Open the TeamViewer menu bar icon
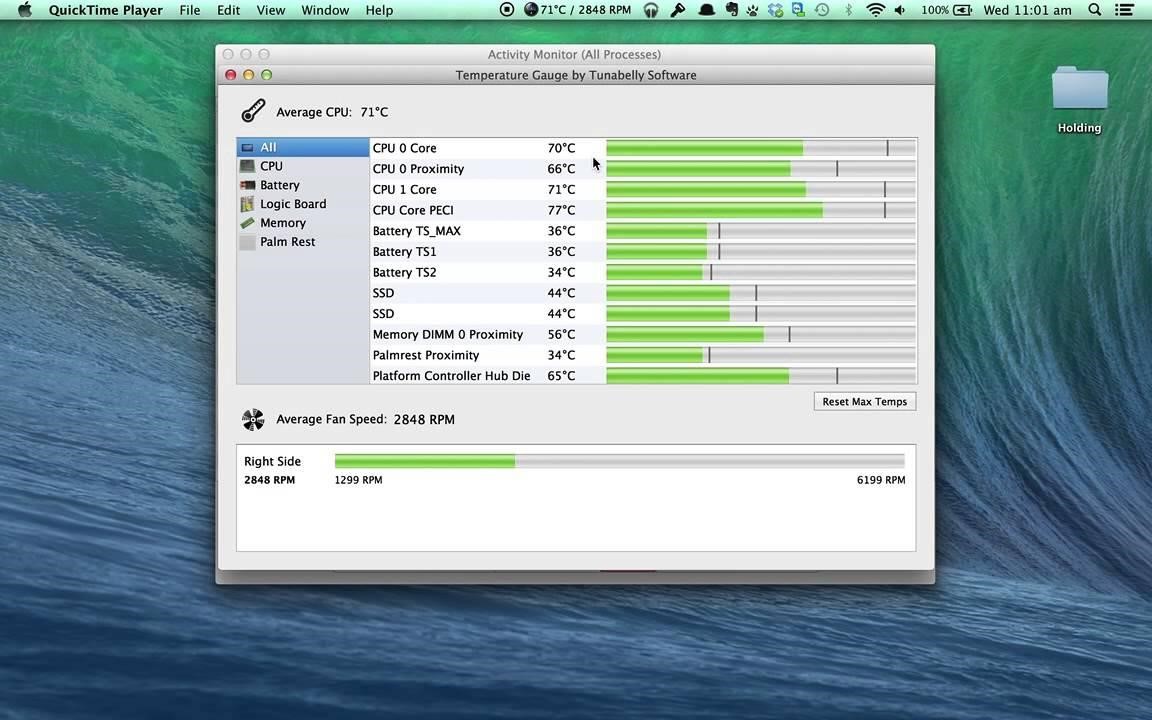The height and width of the screenshot is (720, 1152). click(x=798, y=10)
